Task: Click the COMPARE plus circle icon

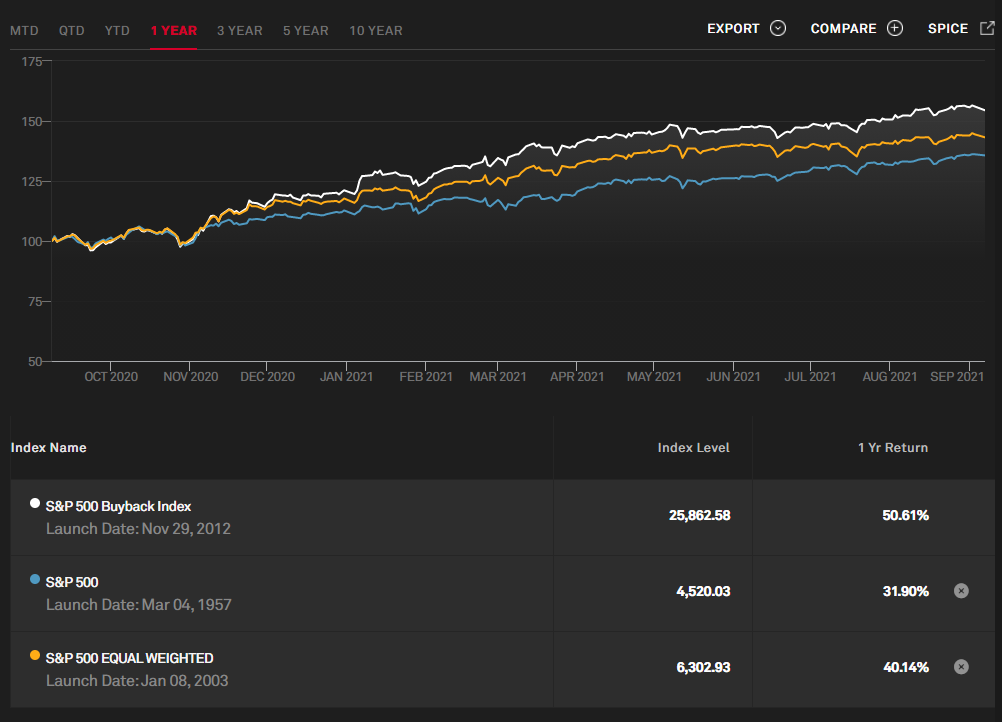Action: click(x=895, y=28)
